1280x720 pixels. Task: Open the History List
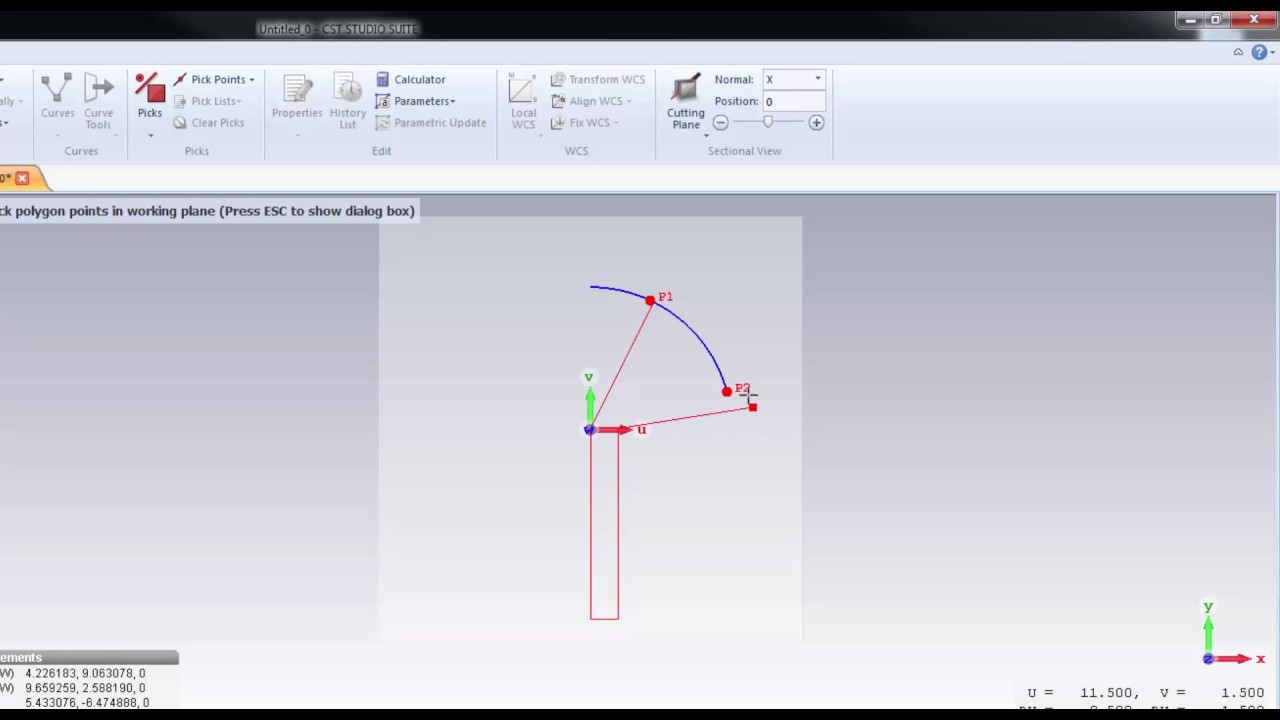(x=347, y=100)
